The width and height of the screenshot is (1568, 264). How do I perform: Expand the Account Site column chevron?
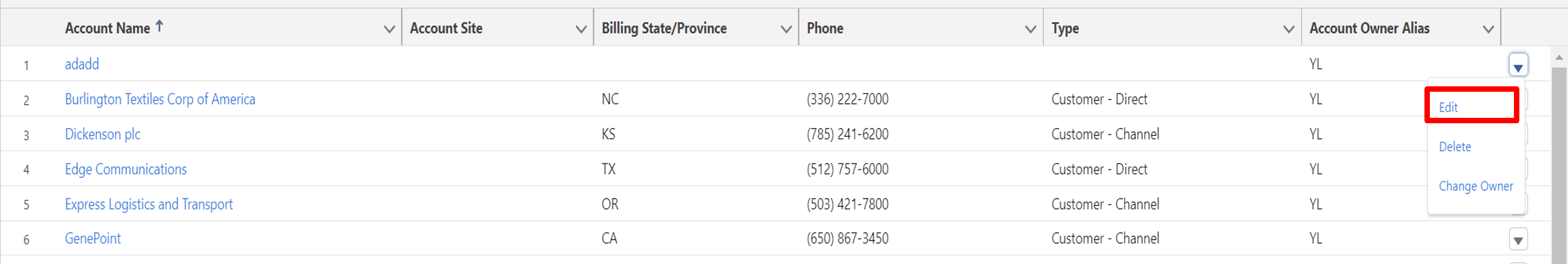pos(581,29)
